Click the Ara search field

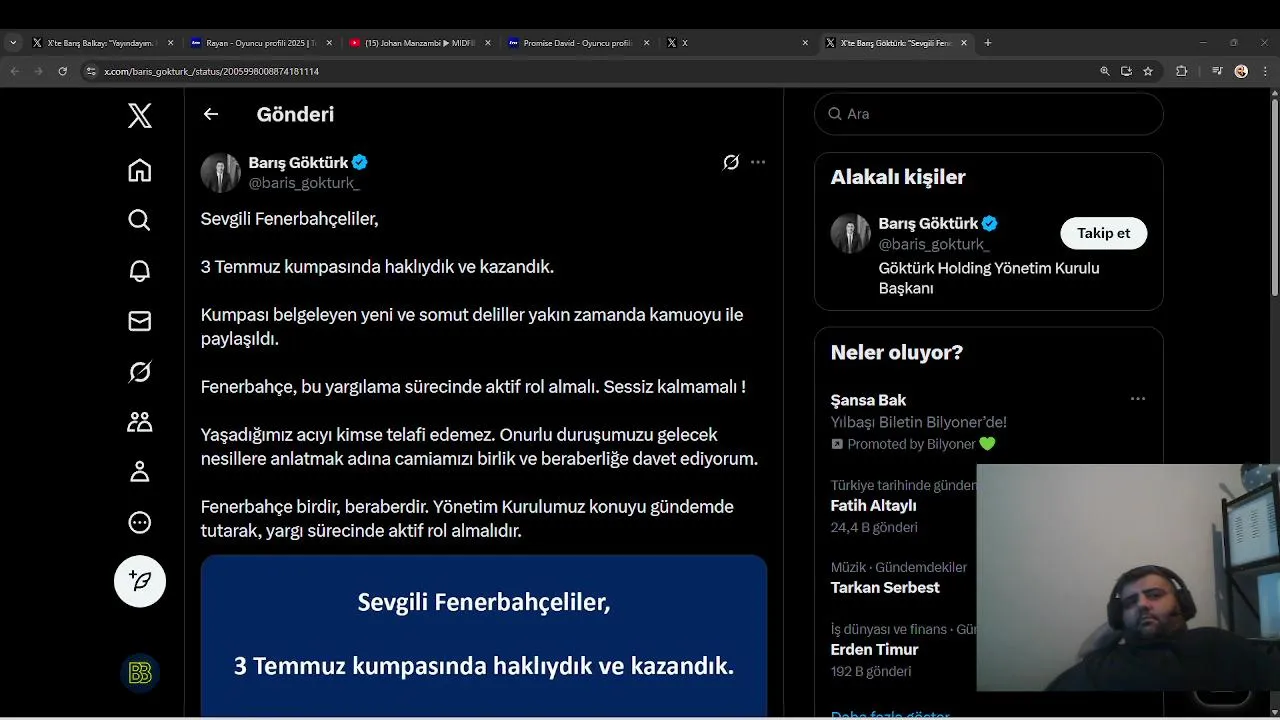(989, 114)
